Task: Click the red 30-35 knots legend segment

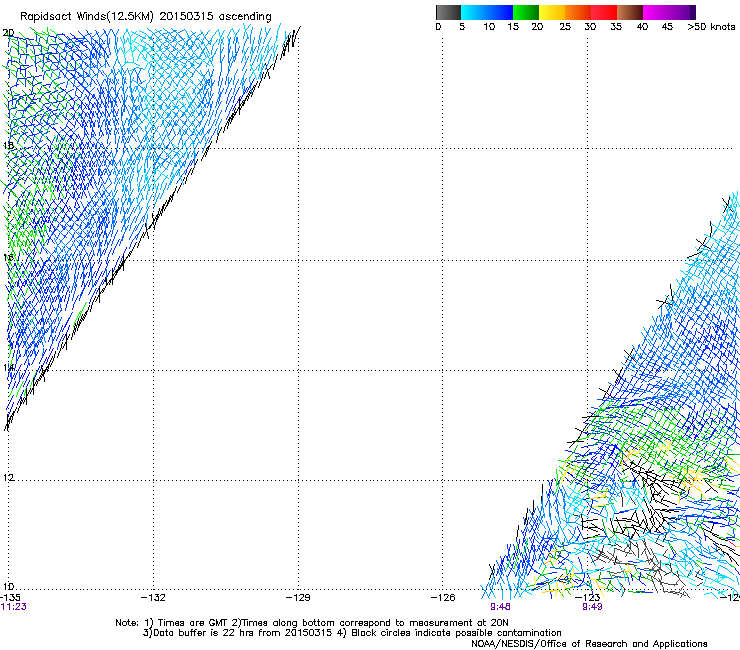Action: [x=604, y=12]
